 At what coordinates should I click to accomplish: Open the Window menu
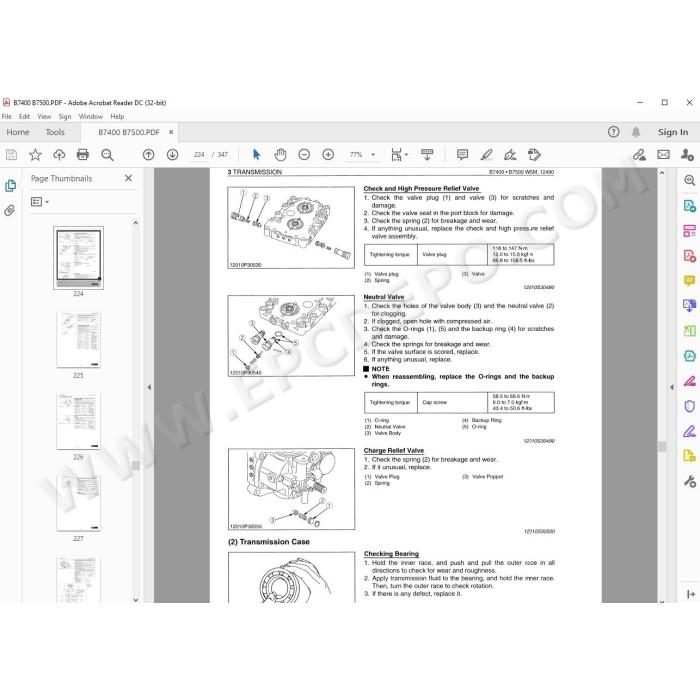[91, 117]
